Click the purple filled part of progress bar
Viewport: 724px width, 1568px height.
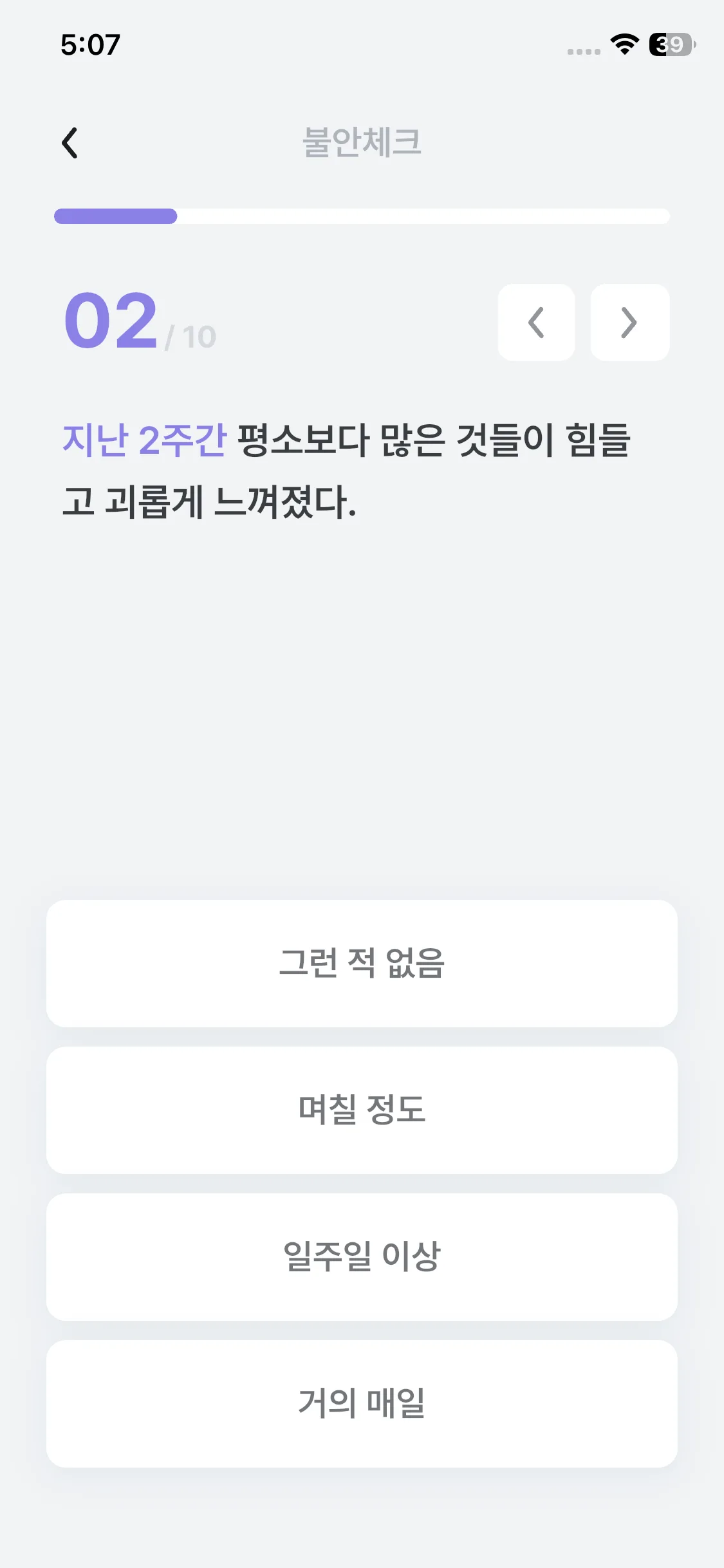tap(116, 216)
